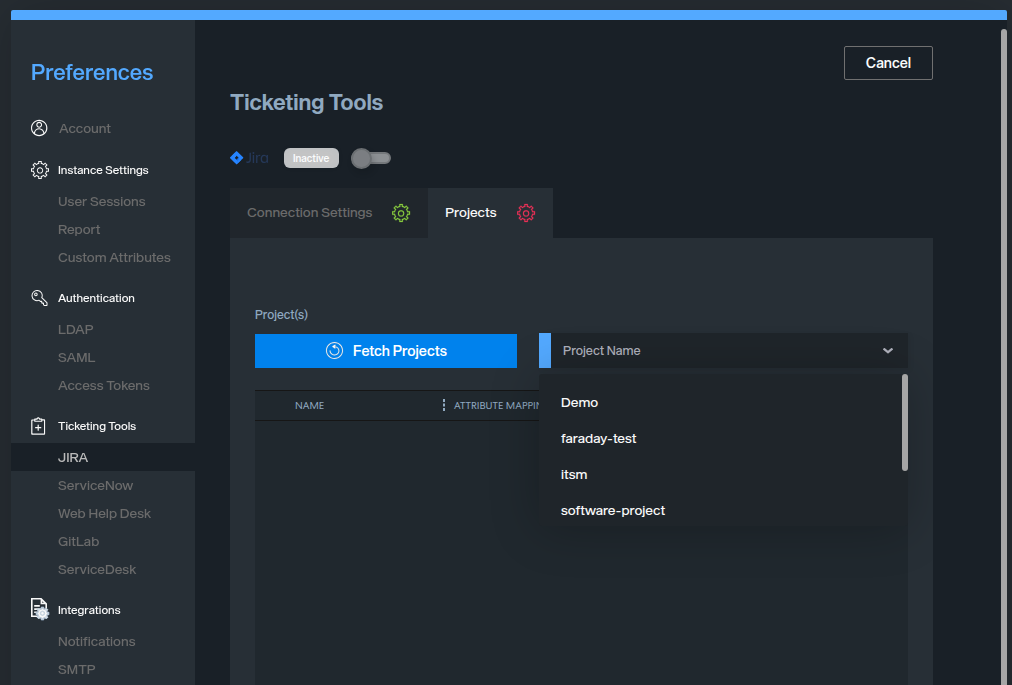Pick software-project from the dropdown list

coord(612,511)
